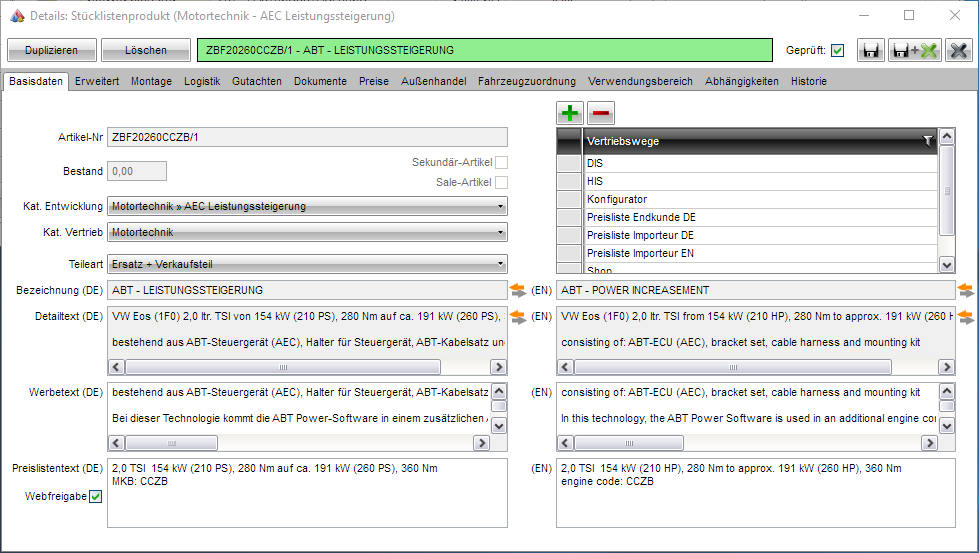
Task: Click the Detailtext (DE) scroll-left arrow
Action: (x=117, y=366)
